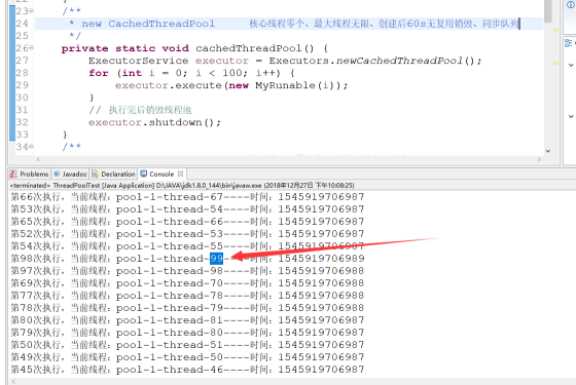
Task: Click the Console monitor icon
Action: [x=144, y=173]
